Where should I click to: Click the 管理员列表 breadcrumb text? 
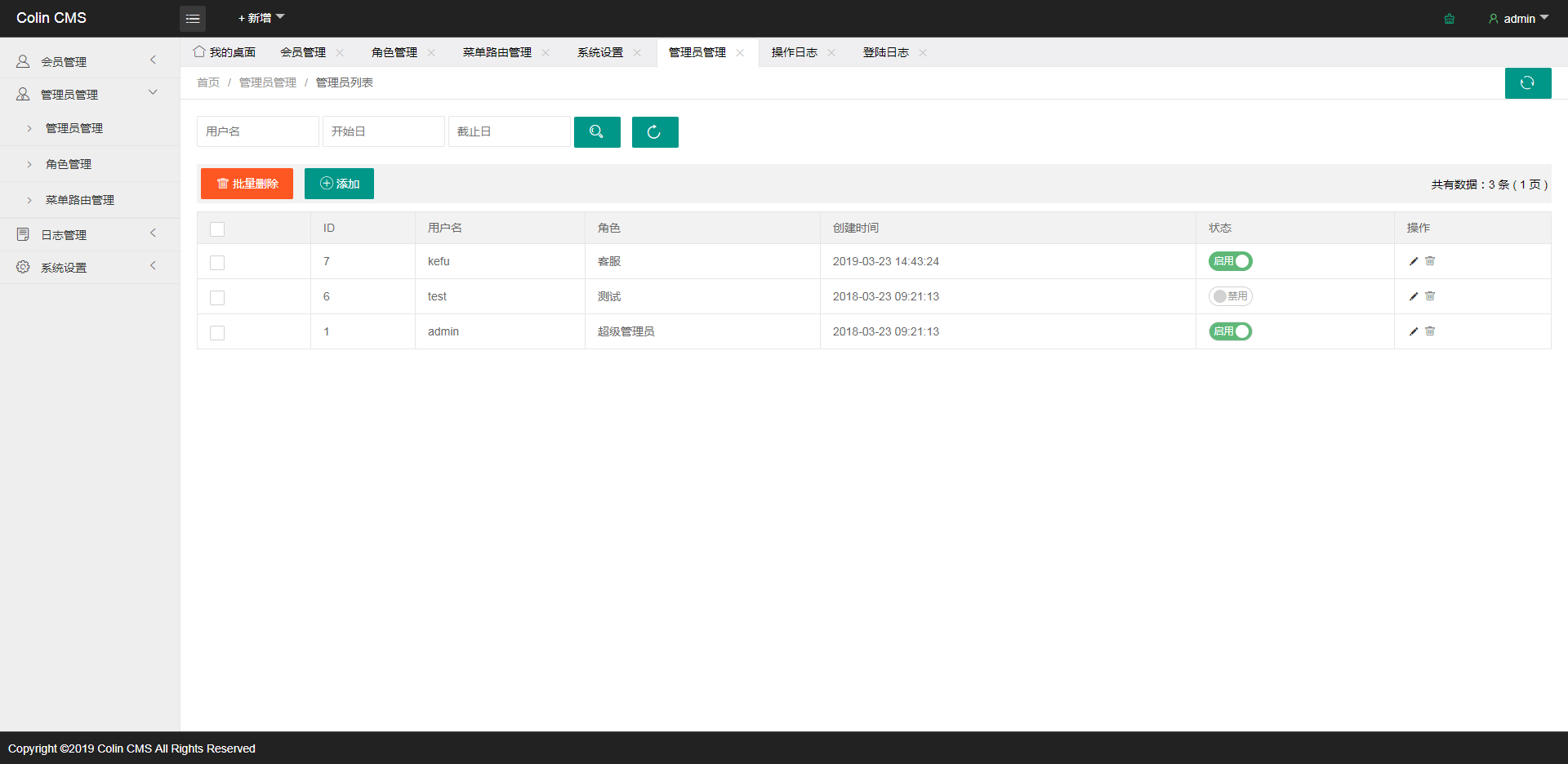[x=345, y=82]
